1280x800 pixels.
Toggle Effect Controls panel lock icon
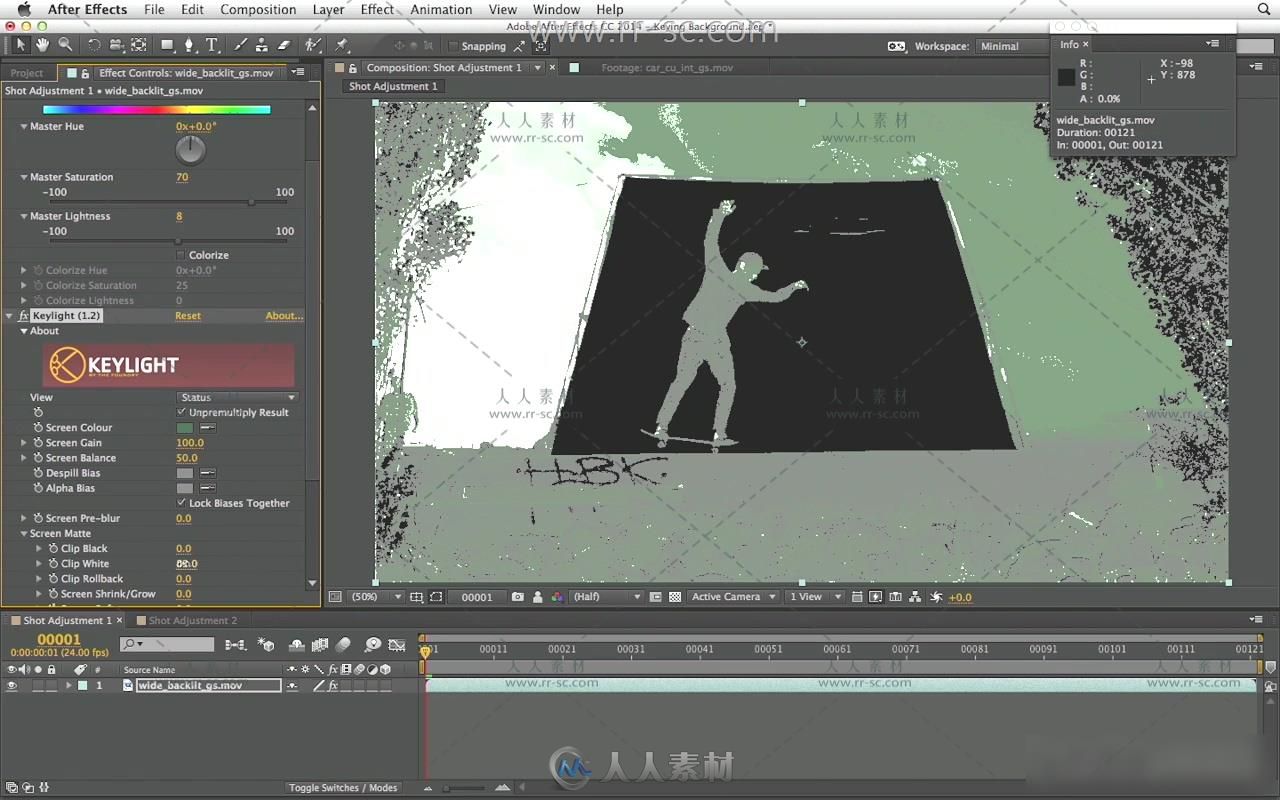coord(85,73)
